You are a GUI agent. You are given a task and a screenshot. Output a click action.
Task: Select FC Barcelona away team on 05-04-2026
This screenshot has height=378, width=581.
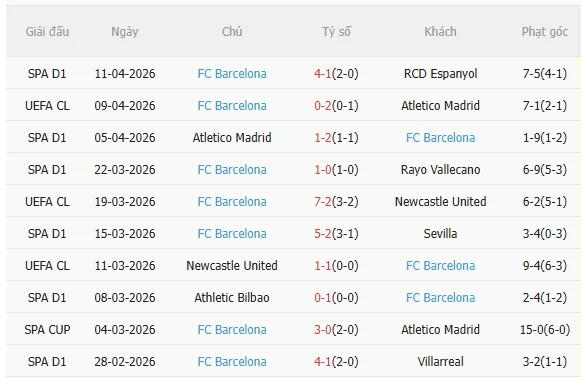tap(440, 137)
